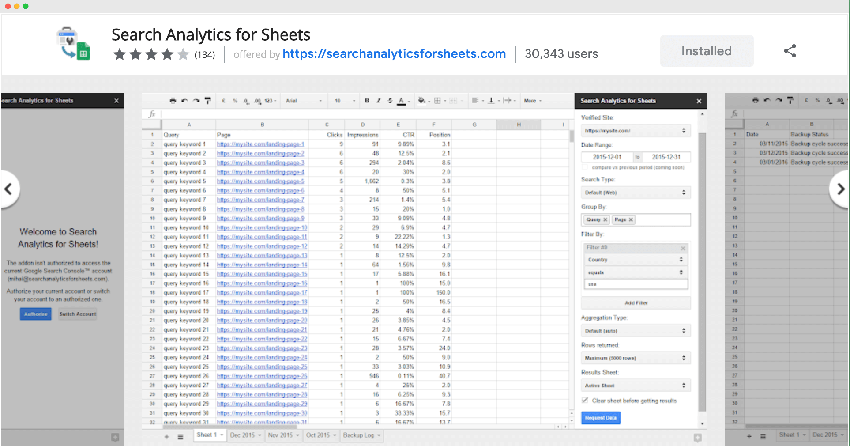
Task: Toggle Clear sheet before getting results checkbox
Action: pyautogui.click(x=585, y=400)
